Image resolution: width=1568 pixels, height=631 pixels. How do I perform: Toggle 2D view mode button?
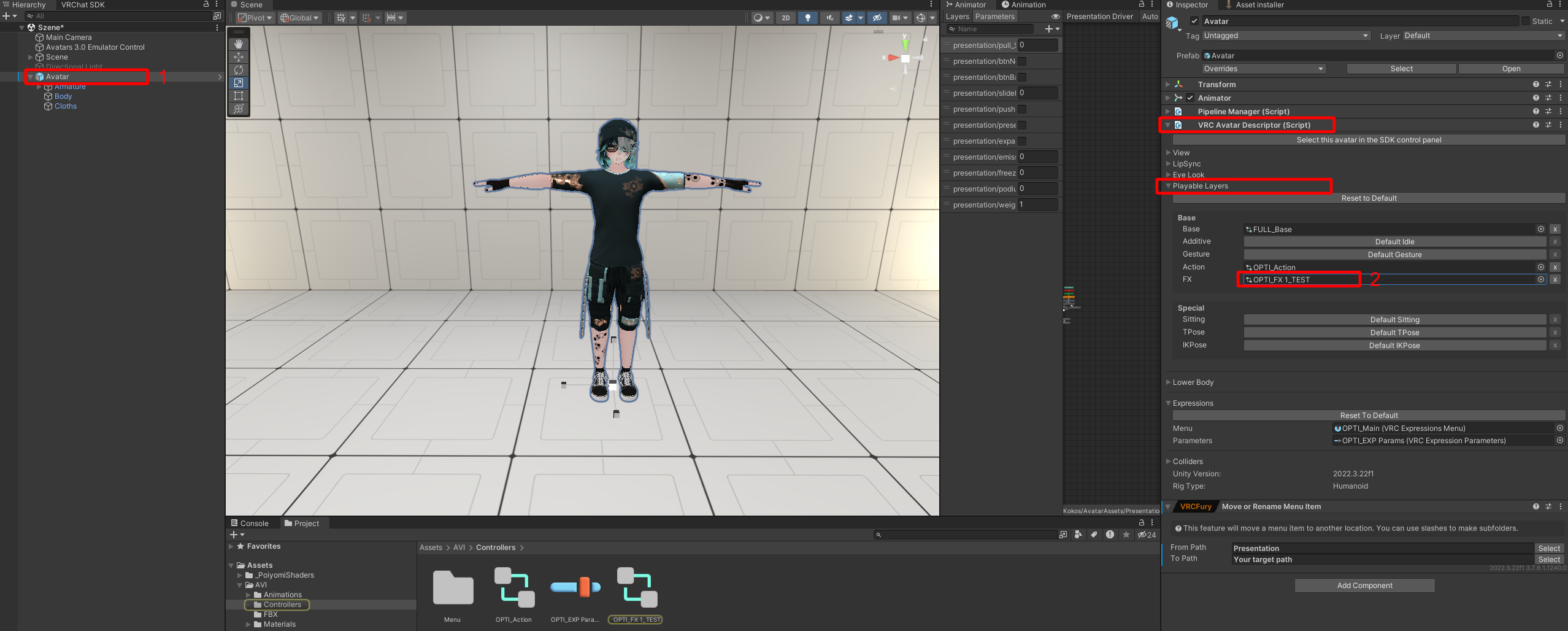coord(786,18)
